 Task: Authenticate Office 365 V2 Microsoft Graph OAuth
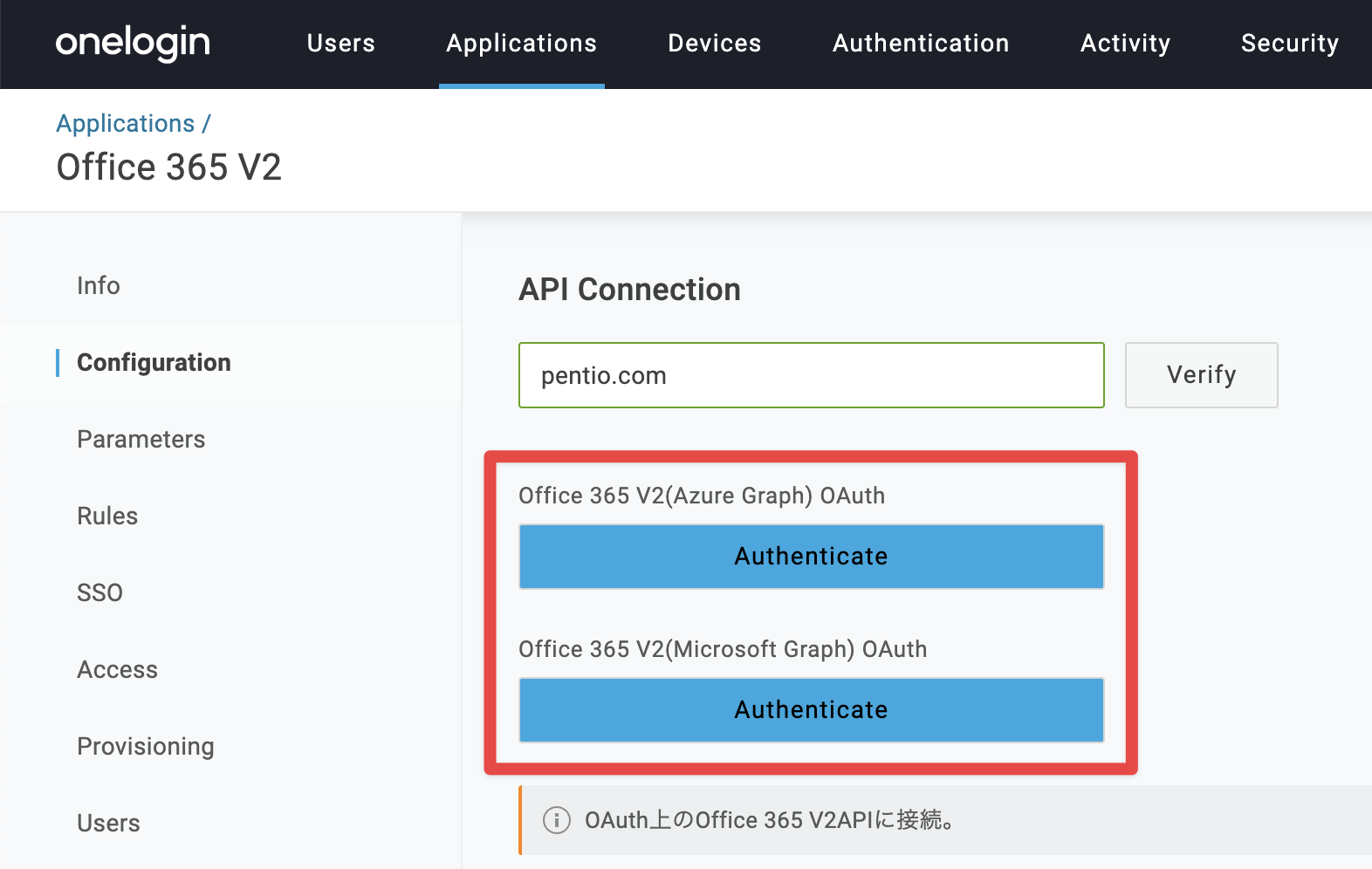pyautogui.click(x=812, y=710)
